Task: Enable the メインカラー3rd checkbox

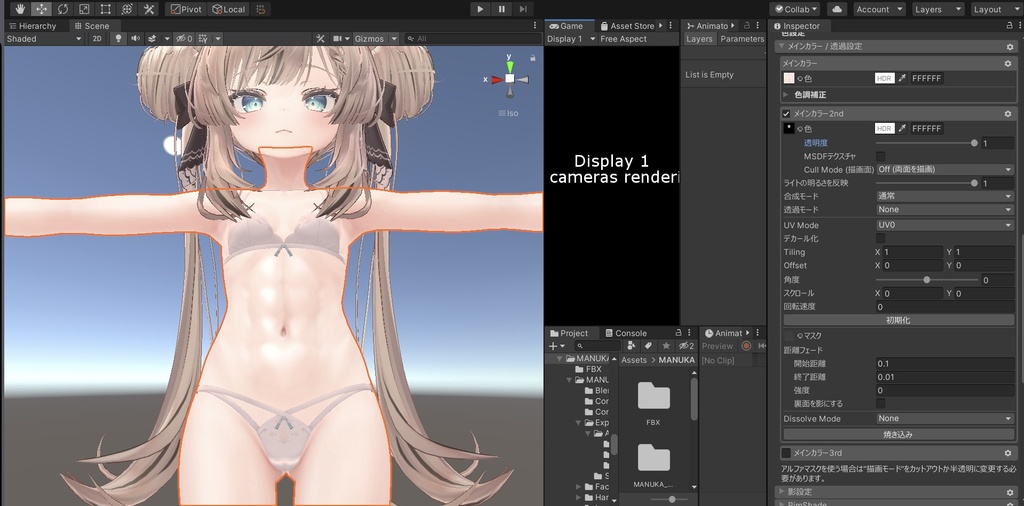Action: (786, 453)
